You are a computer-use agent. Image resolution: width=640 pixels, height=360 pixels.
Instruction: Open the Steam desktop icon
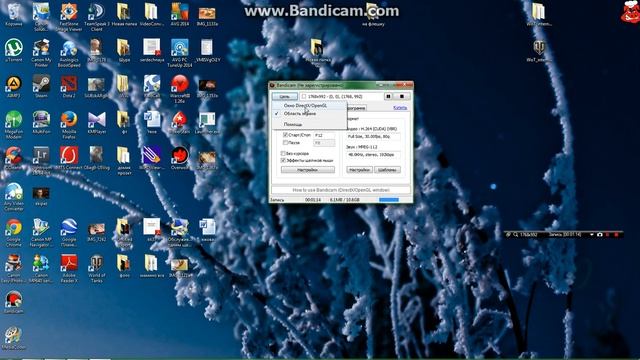pos(41,86)
